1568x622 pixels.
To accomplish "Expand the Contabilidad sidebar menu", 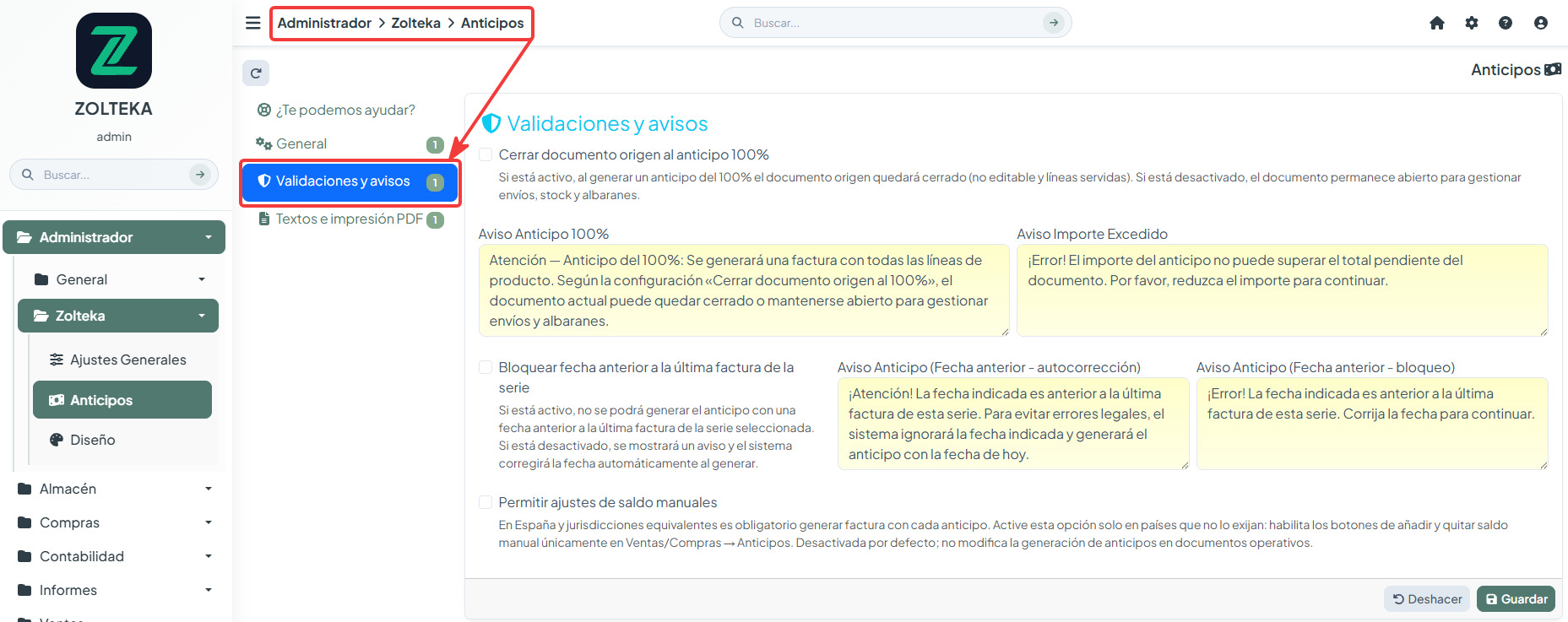I will [x=114, y=556].
